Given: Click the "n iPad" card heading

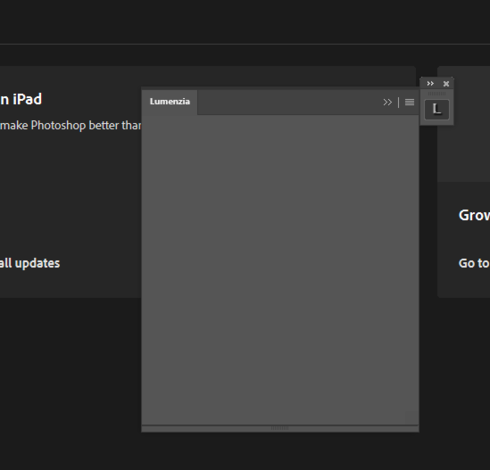Looking at the screenshot, I should [21, 99].
